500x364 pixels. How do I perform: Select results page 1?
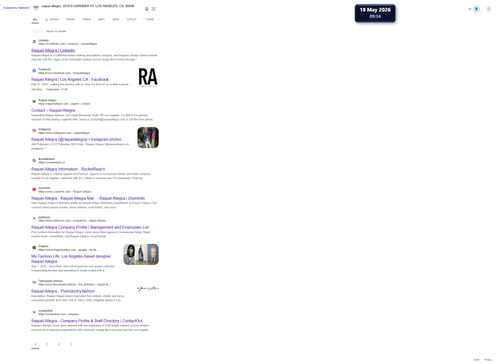point(35,344)
